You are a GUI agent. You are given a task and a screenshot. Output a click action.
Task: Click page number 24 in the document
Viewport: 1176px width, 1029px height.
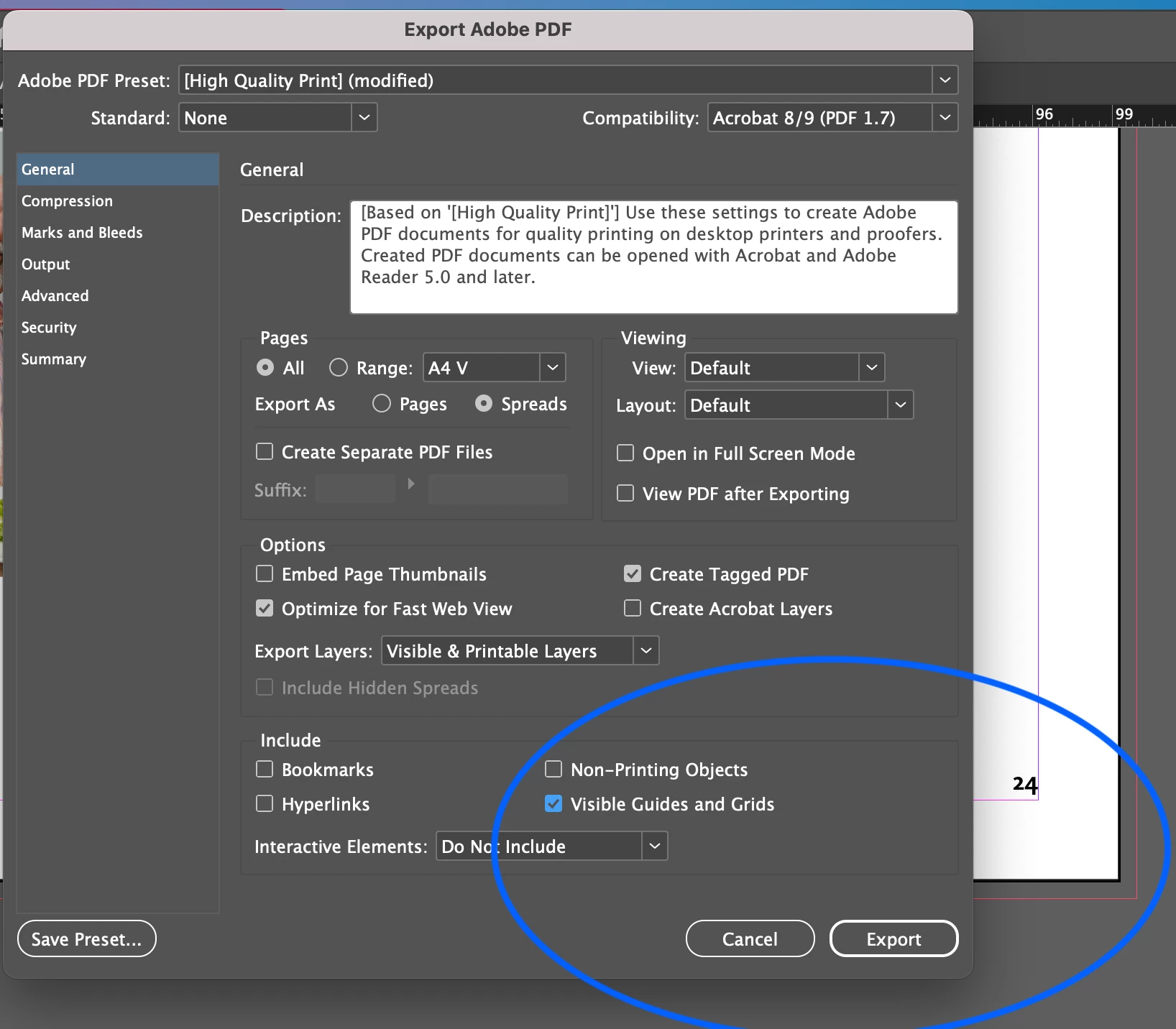point(1025,784)
